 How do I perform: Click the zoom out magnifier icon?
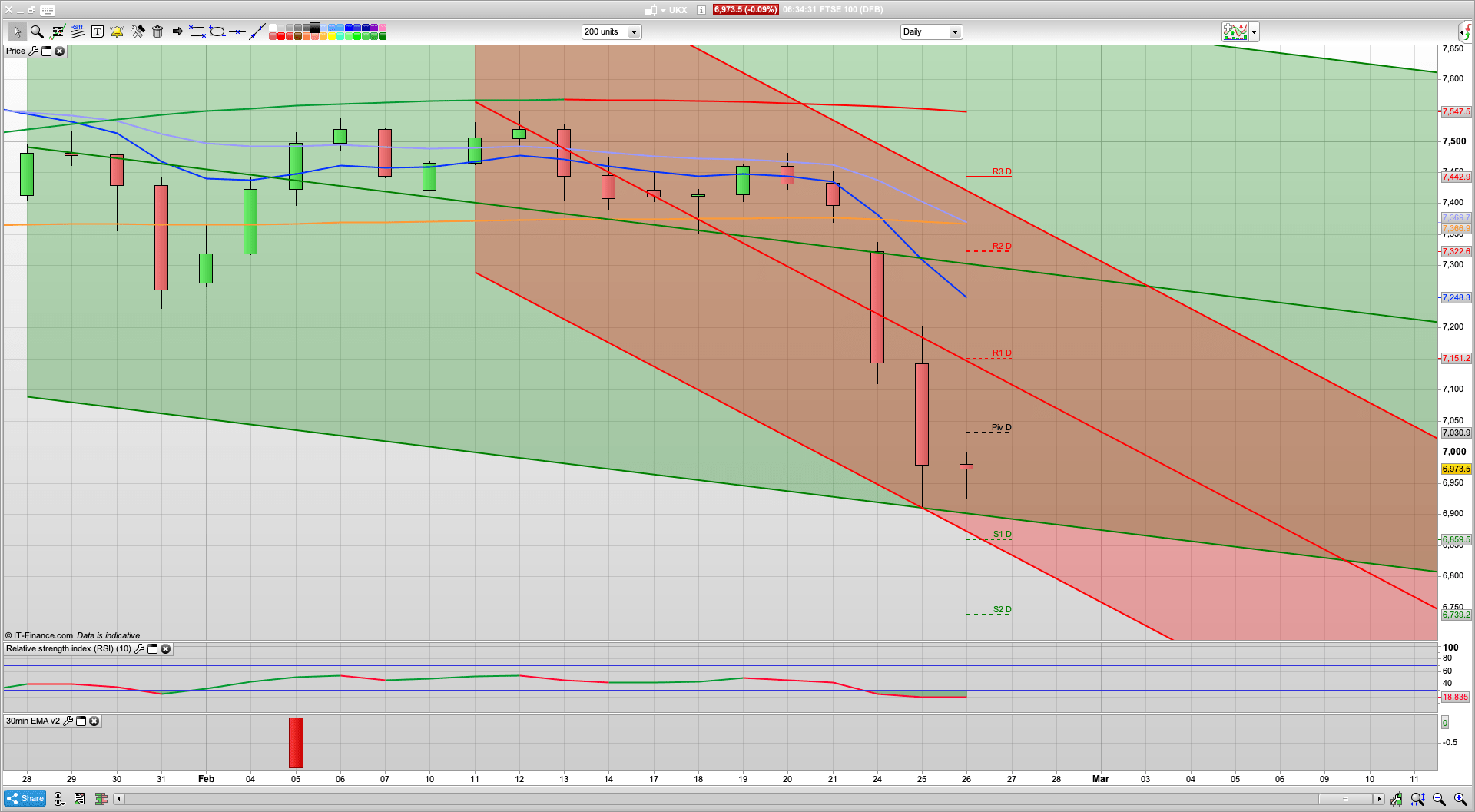coord(1439,799)
